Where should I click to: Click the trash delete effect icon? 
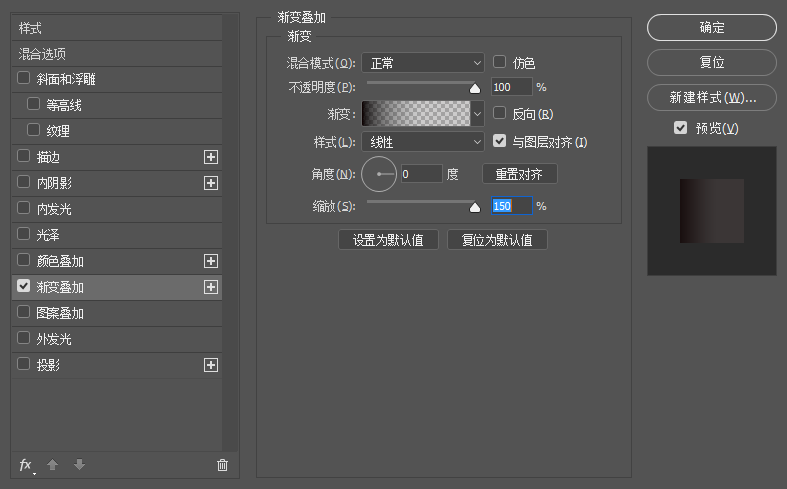[x=222, y=465]
